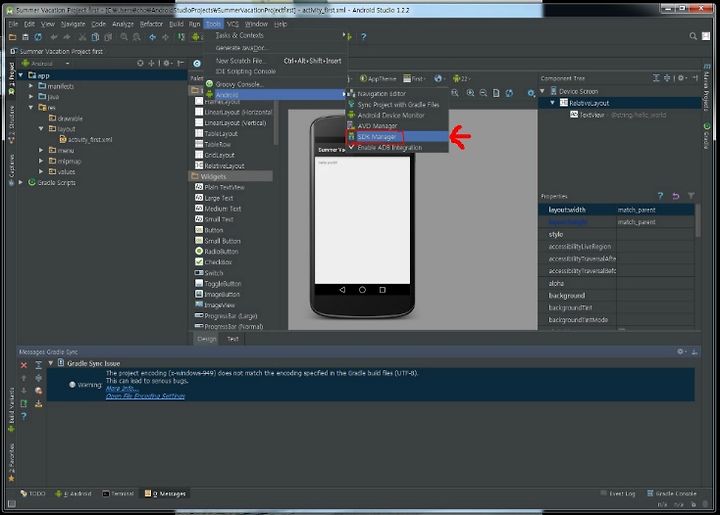Click the Component Tree gear icon
The width and height of the screenshot is (720, 515).
point(681,78)
